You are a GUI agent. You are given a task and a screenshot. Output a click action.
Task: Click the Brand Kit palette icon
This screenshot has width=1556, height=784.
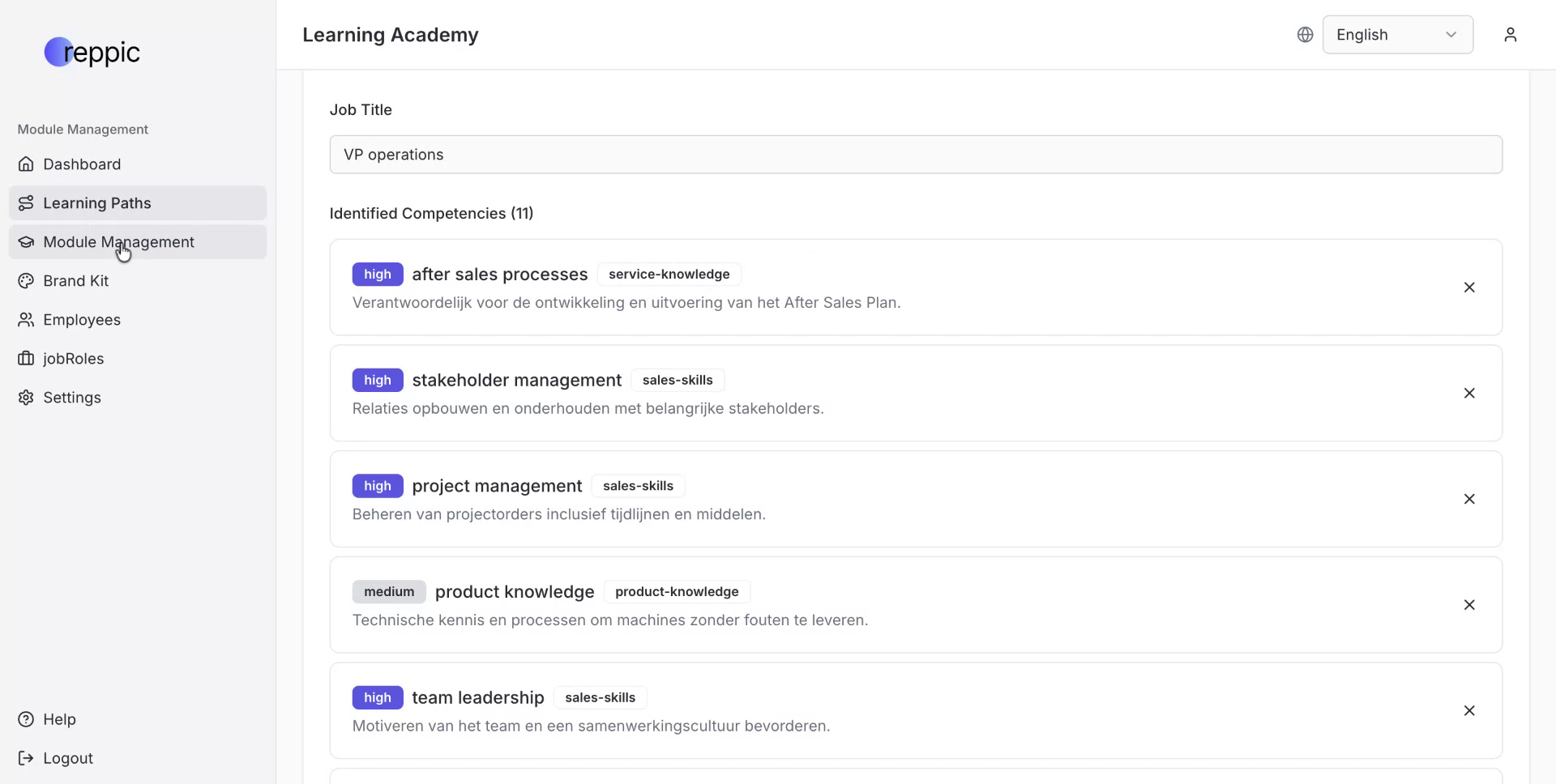point(26,281)
